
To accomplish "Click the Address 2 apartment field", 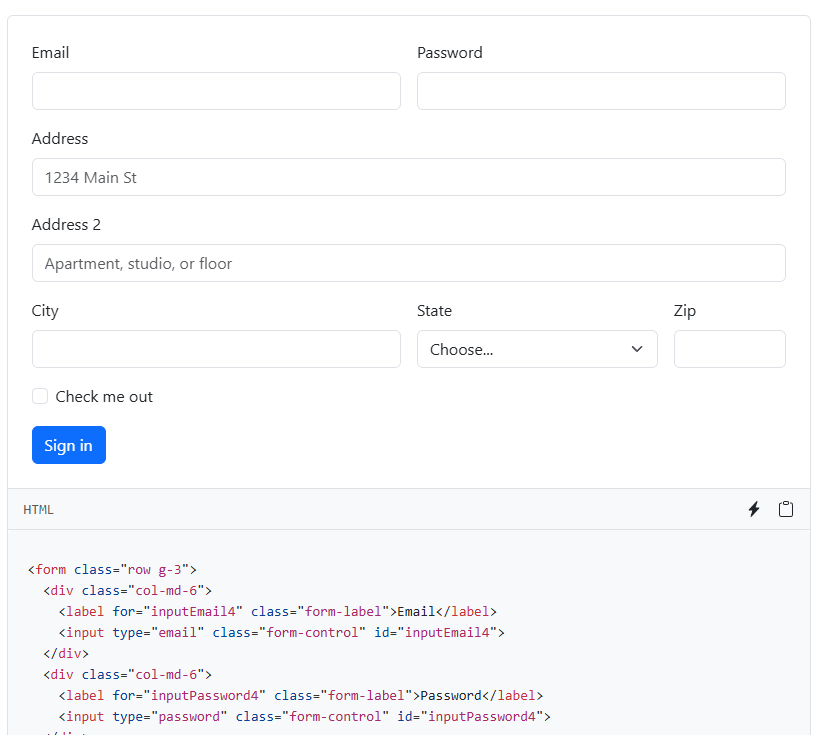I will (x=408, y=263).
